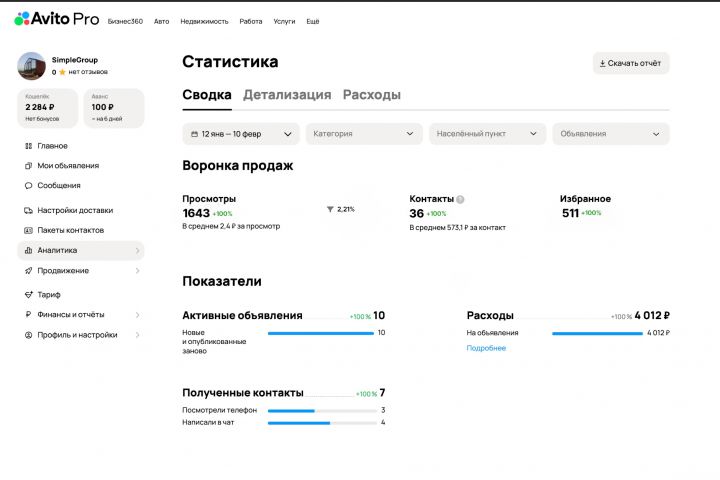Switch to the Детализация tab

coord(287,95)
